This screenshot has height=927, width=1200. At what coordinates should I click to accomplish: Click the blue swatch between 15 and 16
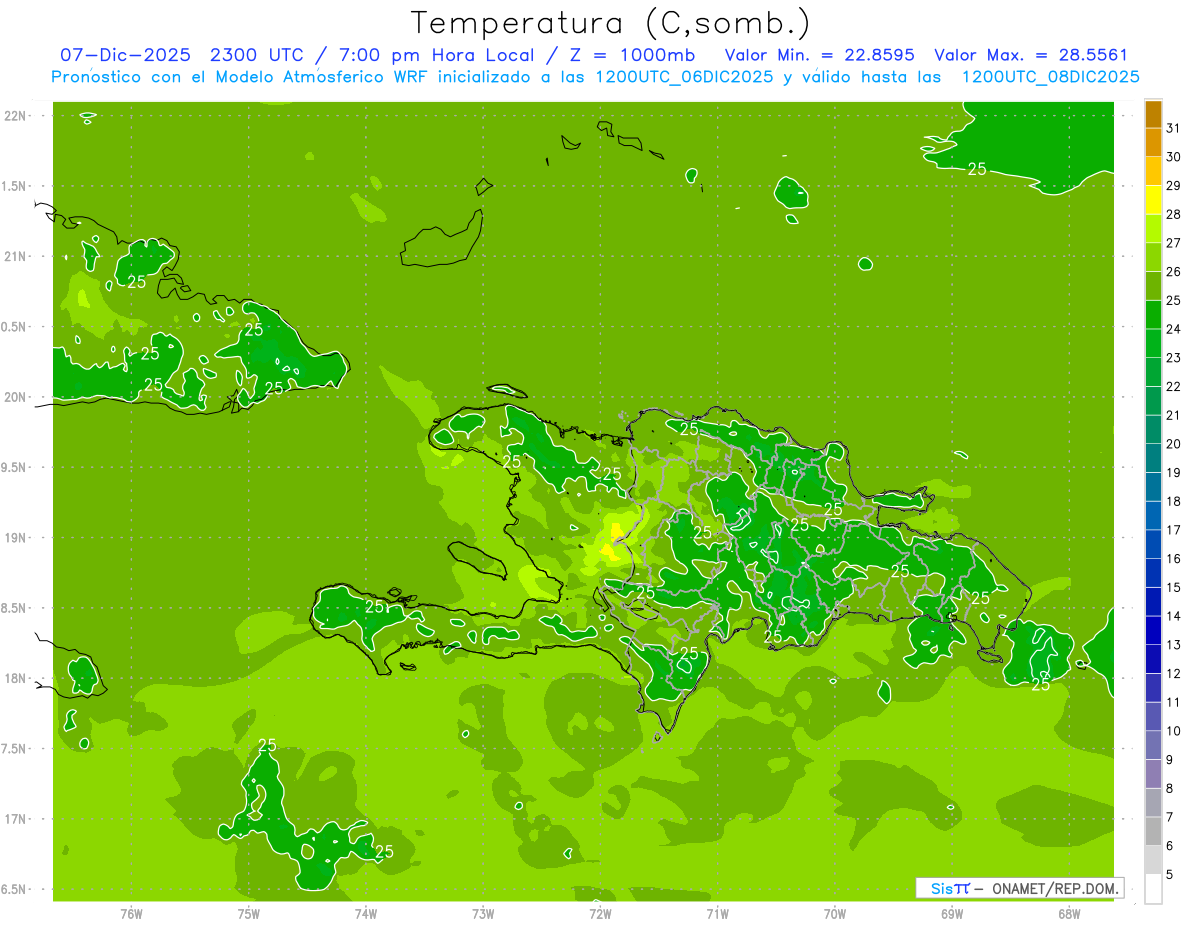1153,573
